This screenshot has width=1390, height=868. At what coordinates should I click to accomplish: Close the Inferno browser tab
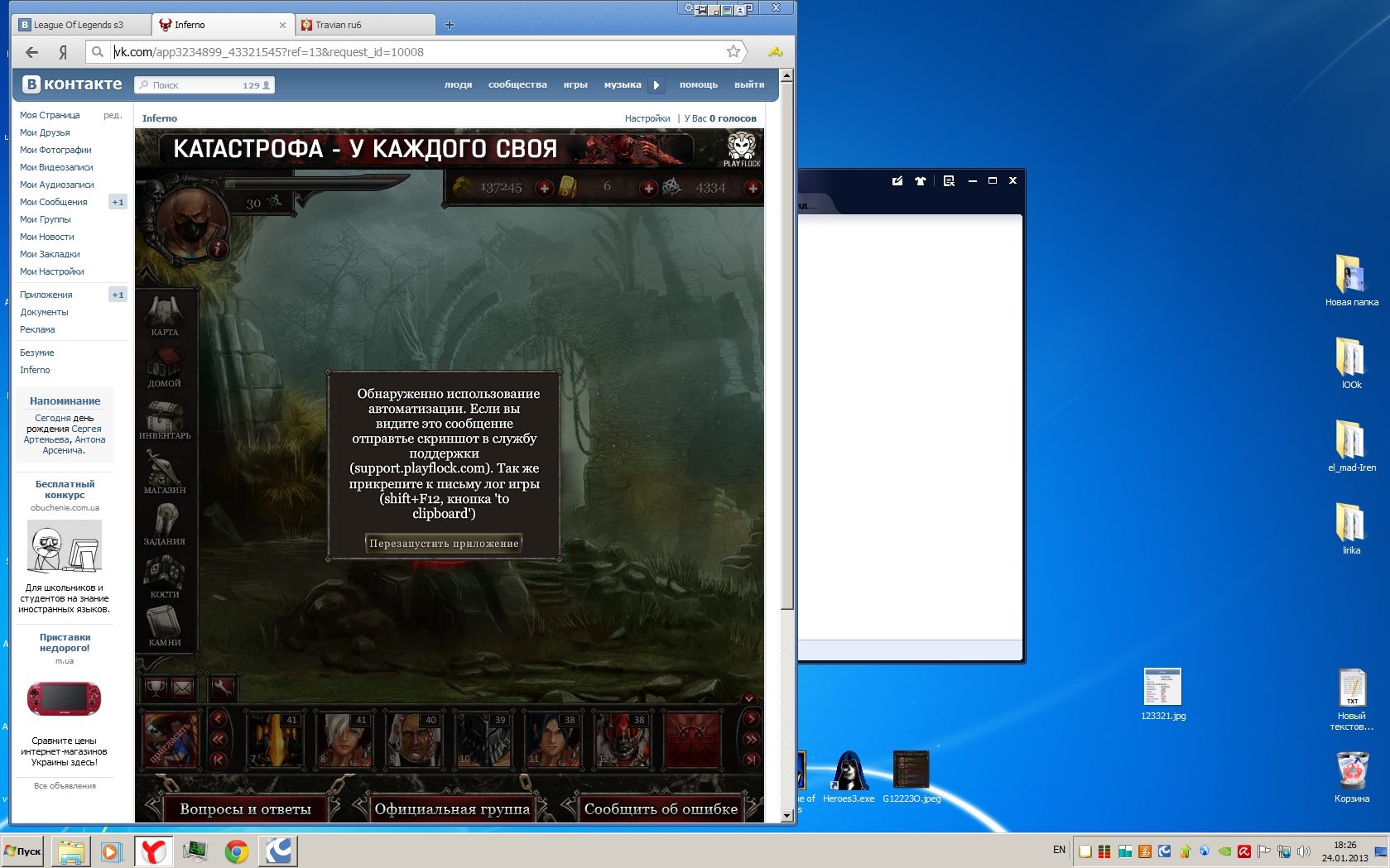[x=282, y=25]
